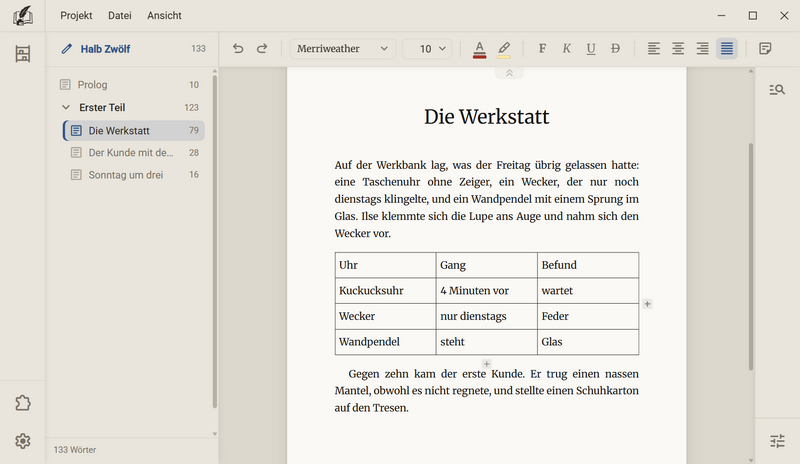
Task: Click the steht table cell
Action: click(x=486, y=341)
